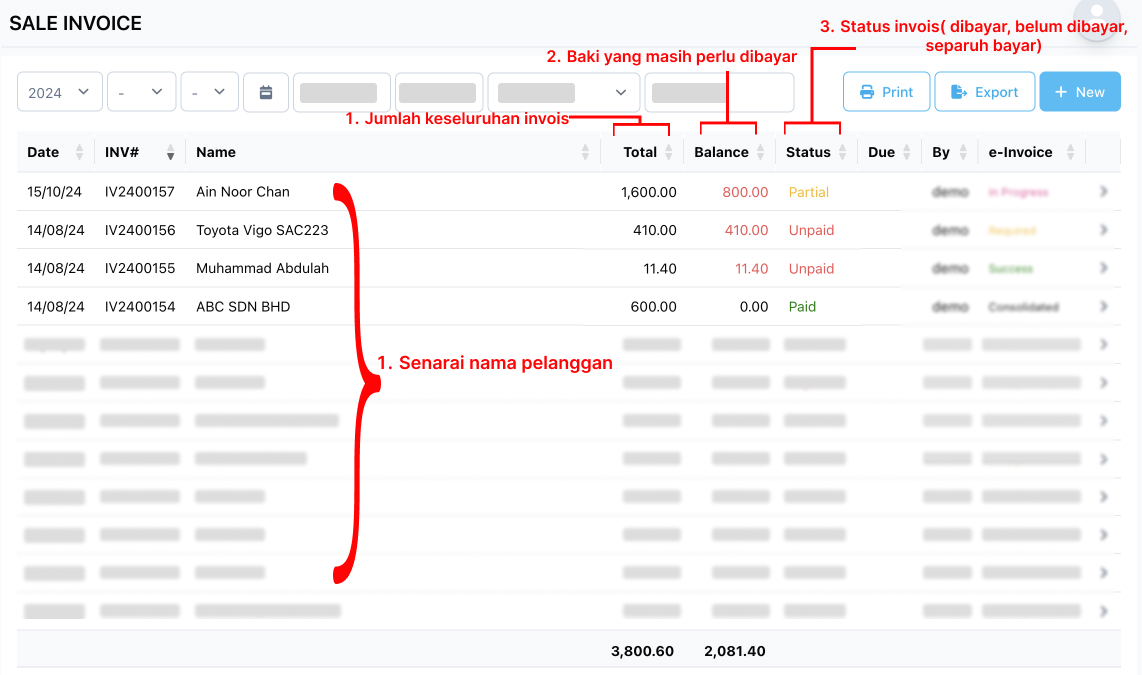Click customer Toyota Vigo SAC223
Screen dimensions: 1142x675
click(x=262, y=230)
